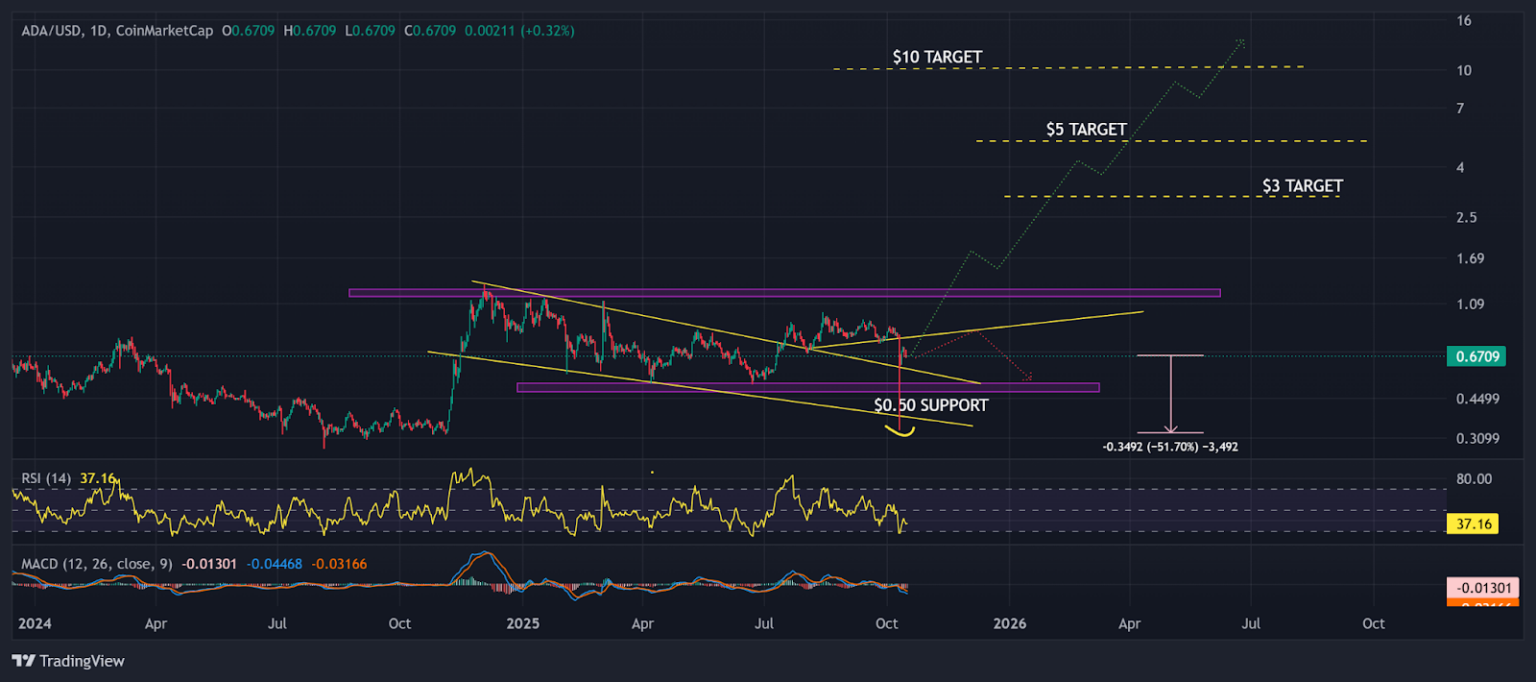The height and width of the screenshot is (682, 1536).
Task: Open the RSI (14) indicator legend
Action: 45,479
